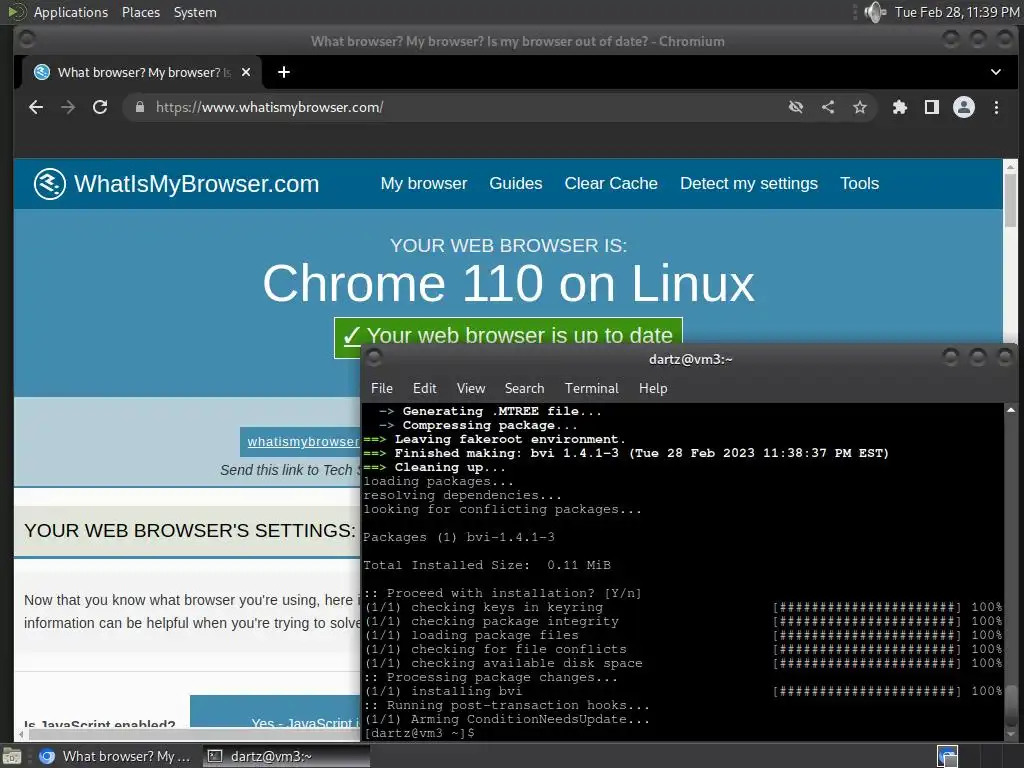Click the show desktop icon in bottom panel

click(x=11, y=756)
